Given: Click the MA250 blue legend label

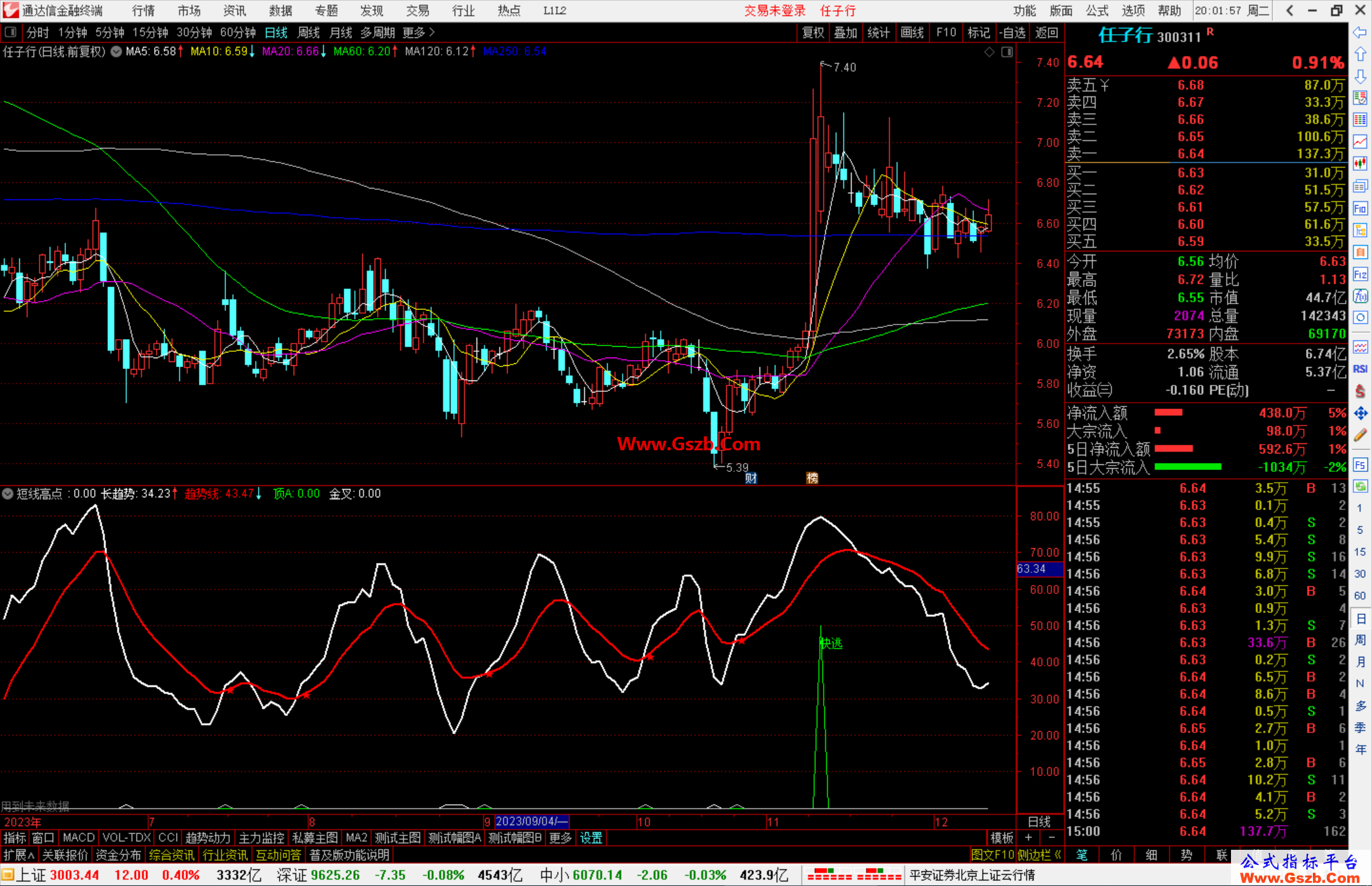Looking at the screenshot, I should click(x=514, y=51).
